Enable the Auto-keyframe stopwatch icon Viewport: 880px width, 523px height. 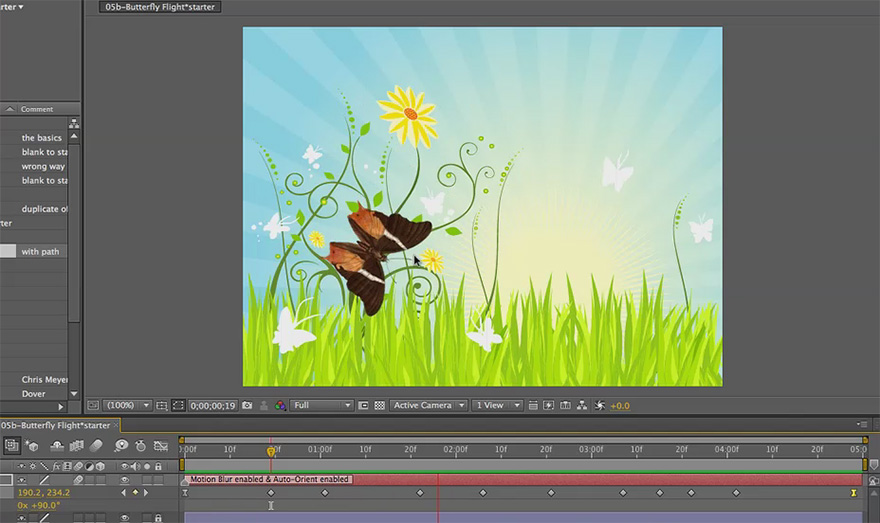click(140, 446)
